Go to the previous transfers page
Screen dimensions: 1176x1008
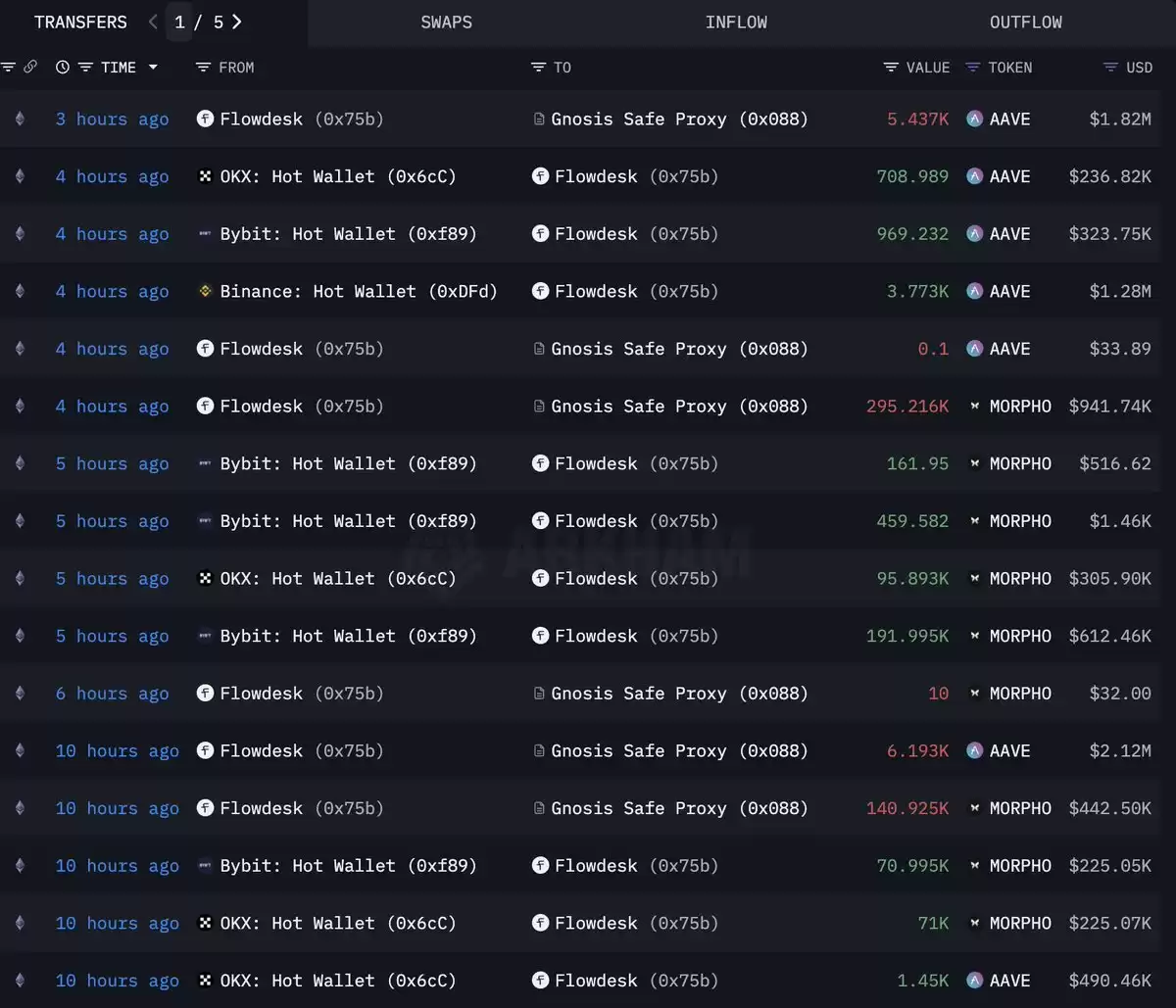(x=153, y=22)
